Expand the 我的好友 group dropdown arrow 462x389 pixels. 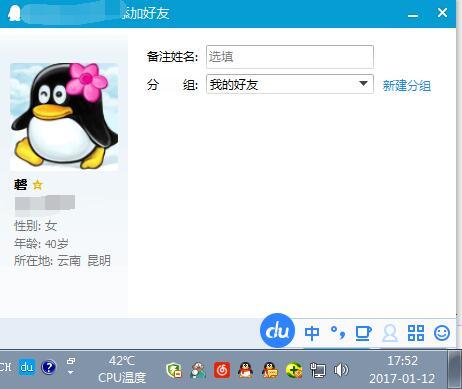(363, 84)
